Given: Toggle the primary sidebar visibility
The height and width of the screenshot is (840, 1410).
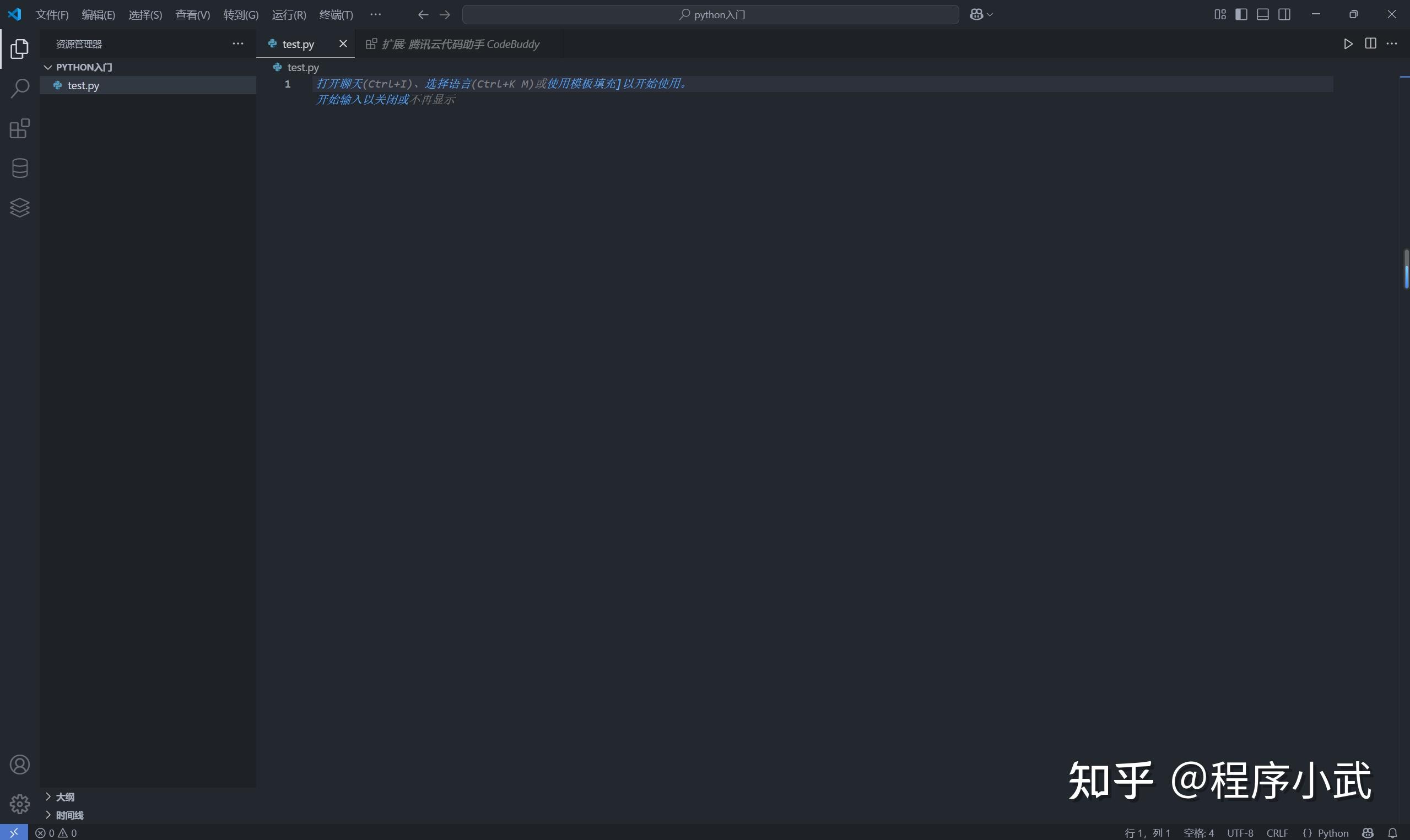Looking at the screenshot, I should pyautogui.click(x=1241, y=14).
